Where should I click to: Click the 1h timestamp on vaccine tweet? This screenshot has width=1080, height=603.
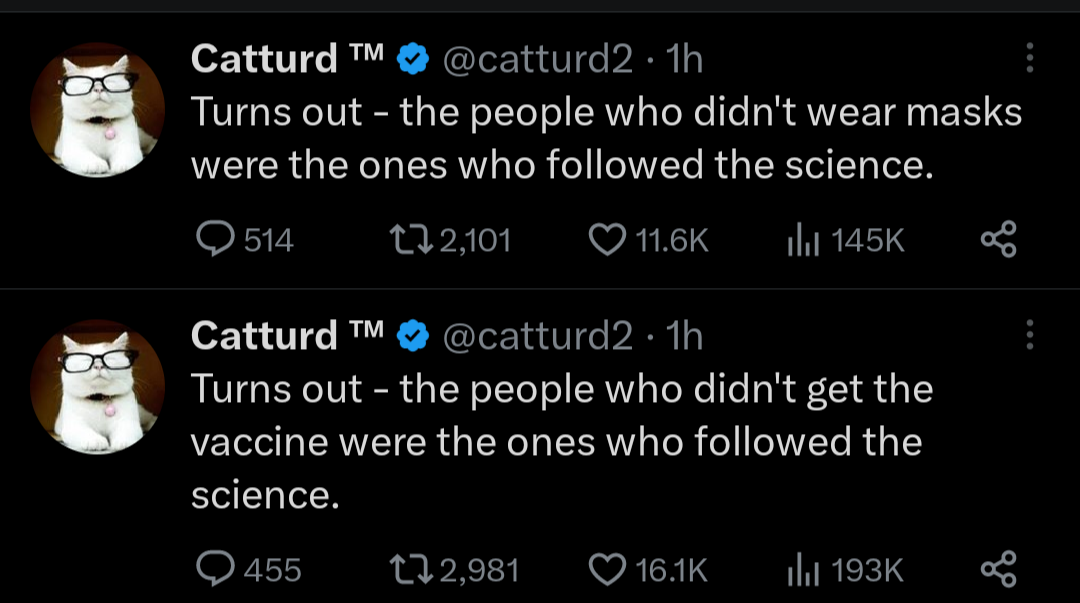coord(685,336)
